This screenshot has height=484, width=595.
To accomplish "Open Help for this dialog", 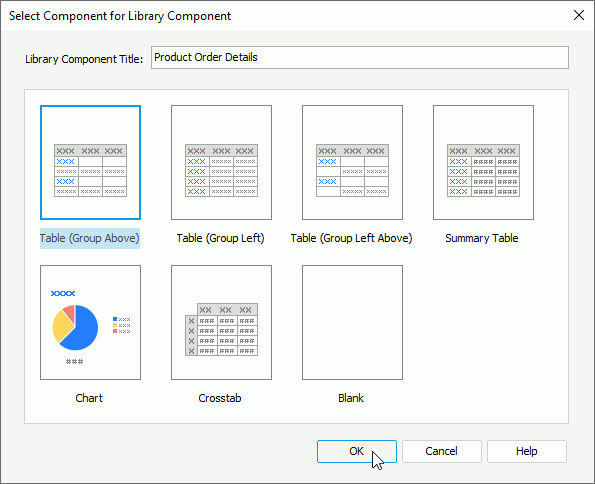I will pos(527,451).
